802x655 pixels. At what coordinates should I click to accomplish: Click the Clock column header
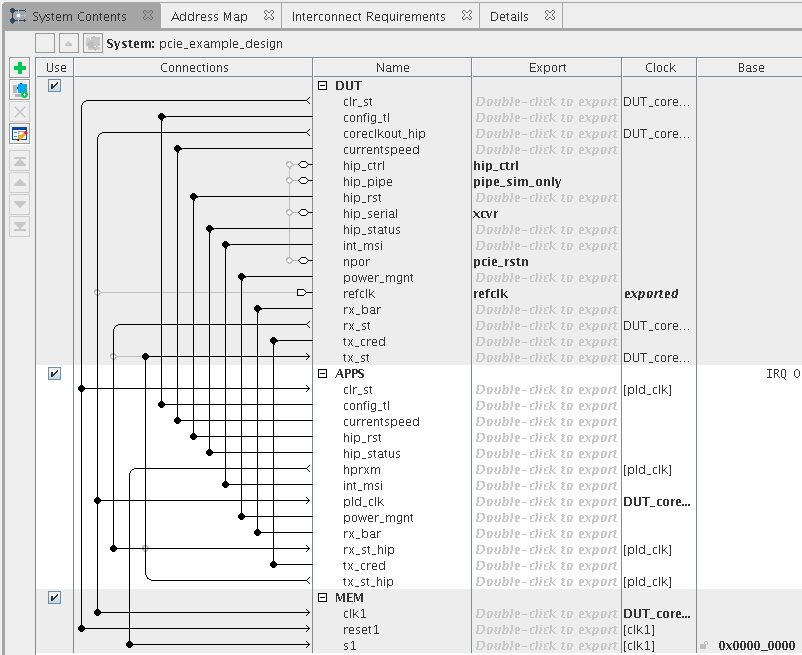point(660,67)
